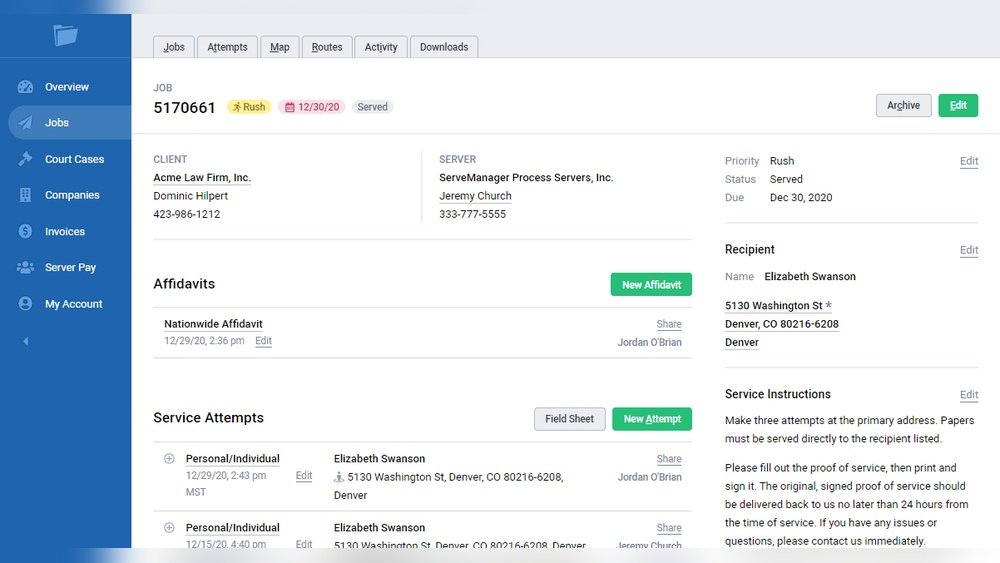Click the server phone 333-777-5555
The image size is (1000, 563).
472,214
